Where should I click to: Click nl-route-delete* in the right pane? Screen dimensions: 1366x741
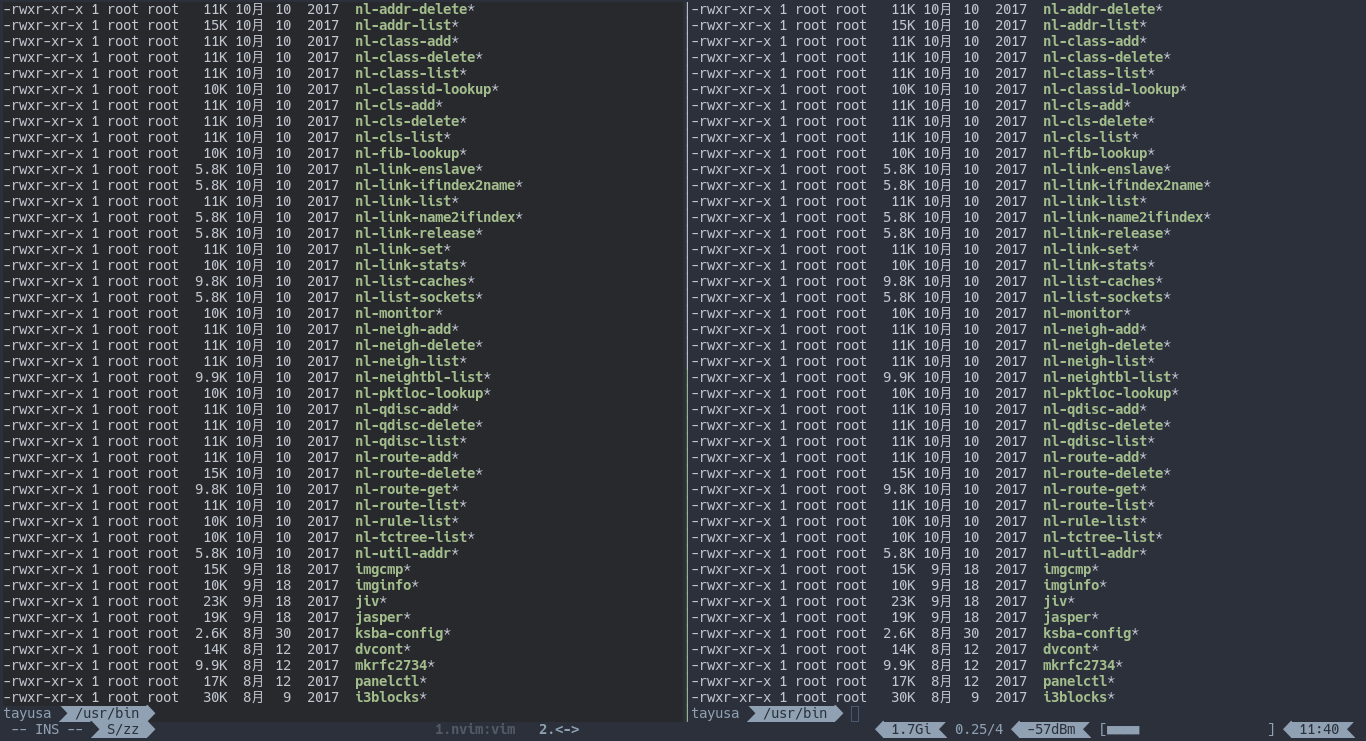tap(1107, 473)
